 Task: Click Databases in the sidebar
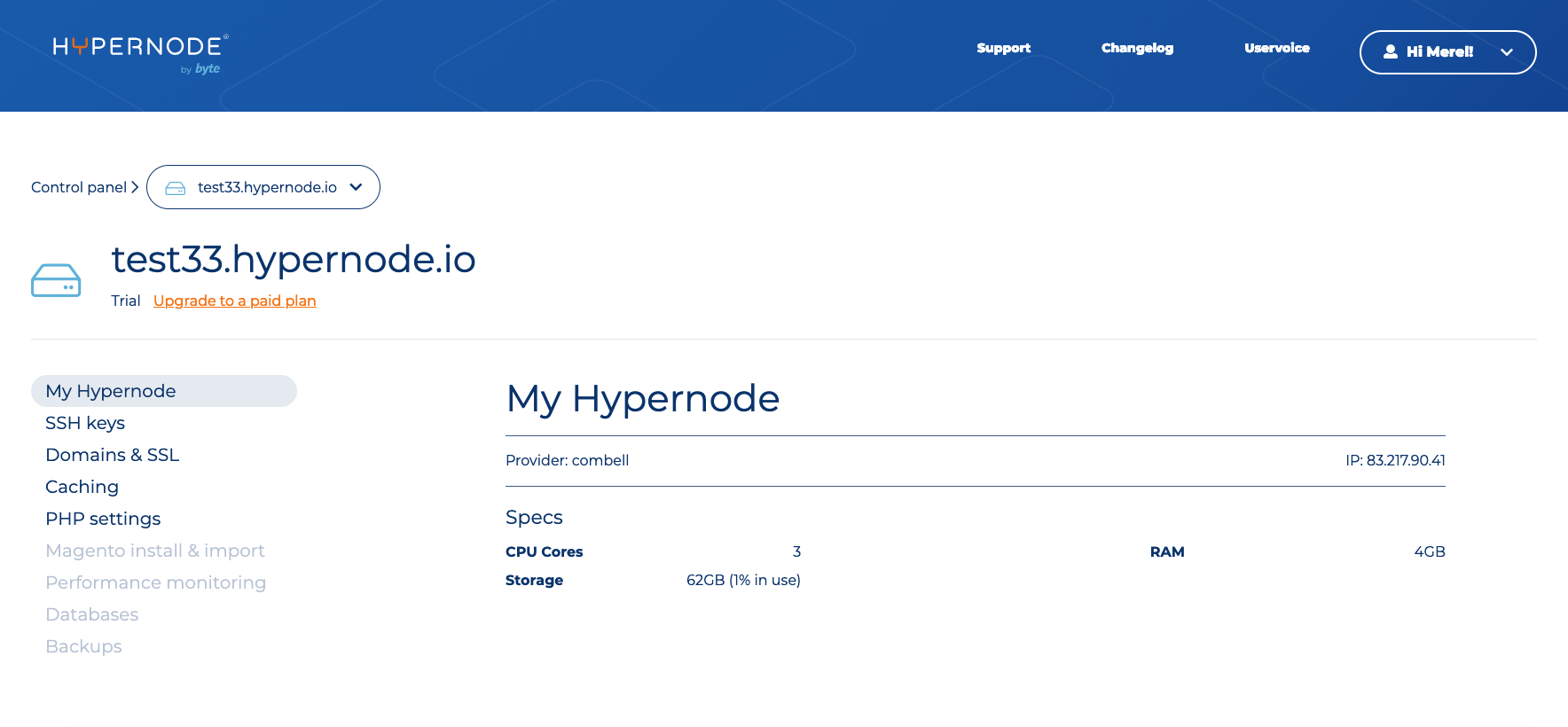(92, 614)
